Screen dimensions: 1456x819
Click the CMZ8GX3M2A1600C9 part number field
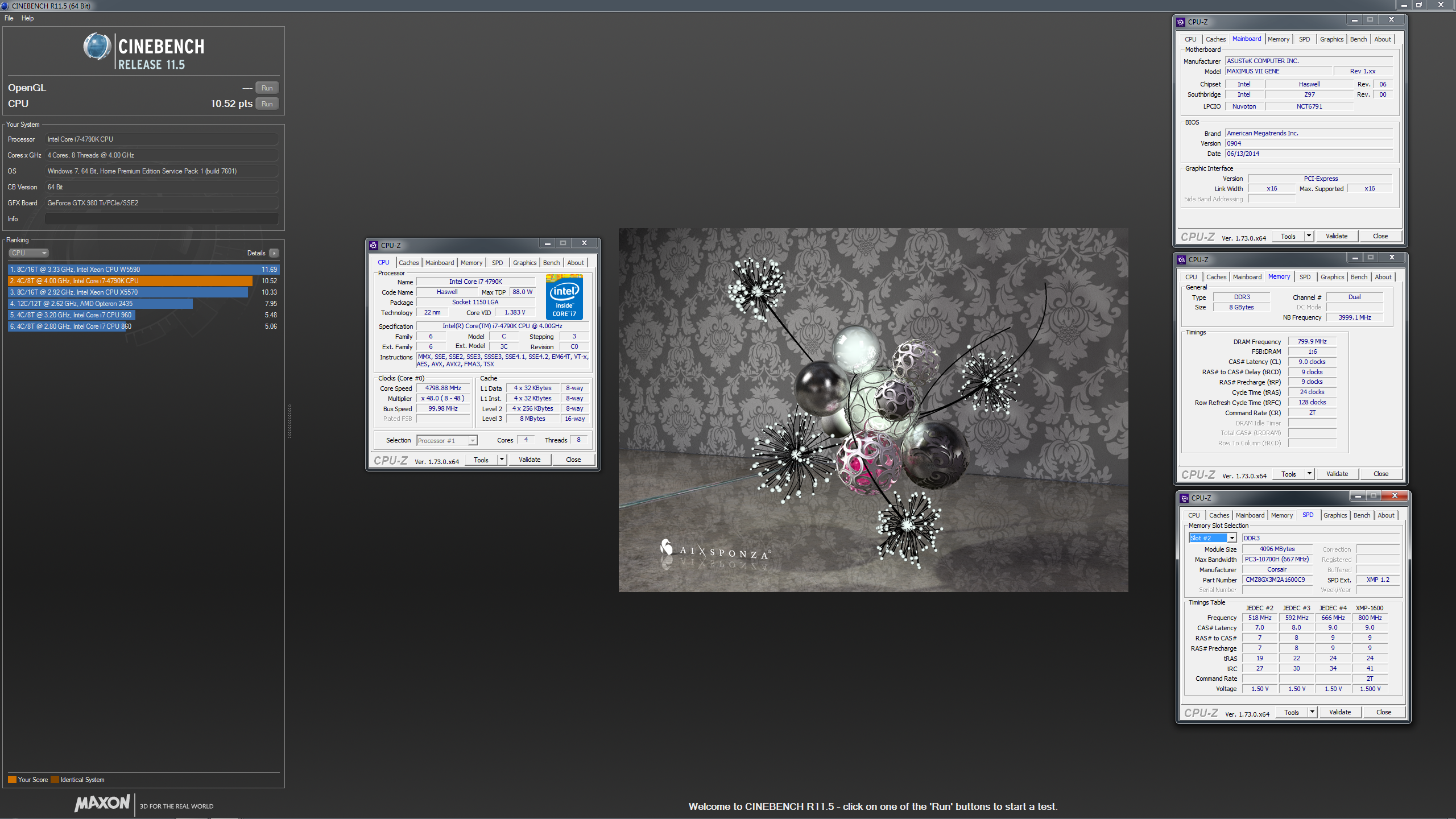tap(1277, 580)
